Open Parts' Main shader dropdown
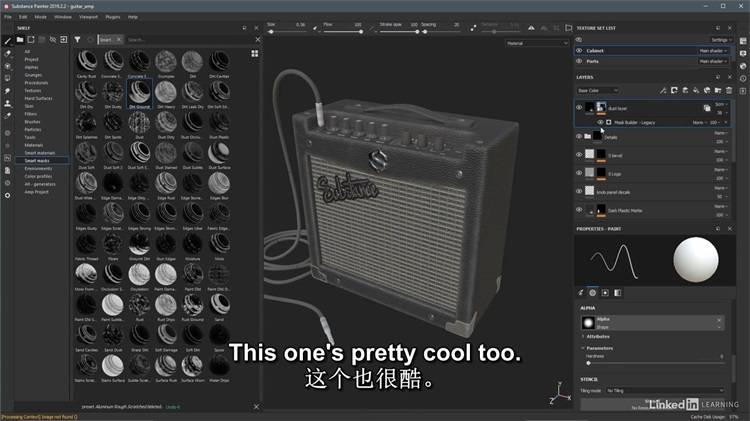 (713, 61)
